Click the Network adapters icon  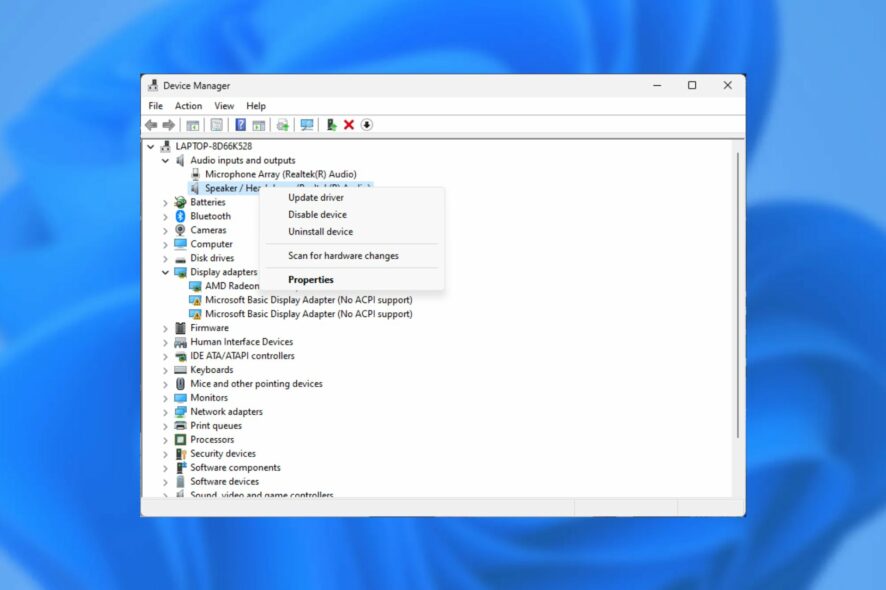tap(180, 411)
